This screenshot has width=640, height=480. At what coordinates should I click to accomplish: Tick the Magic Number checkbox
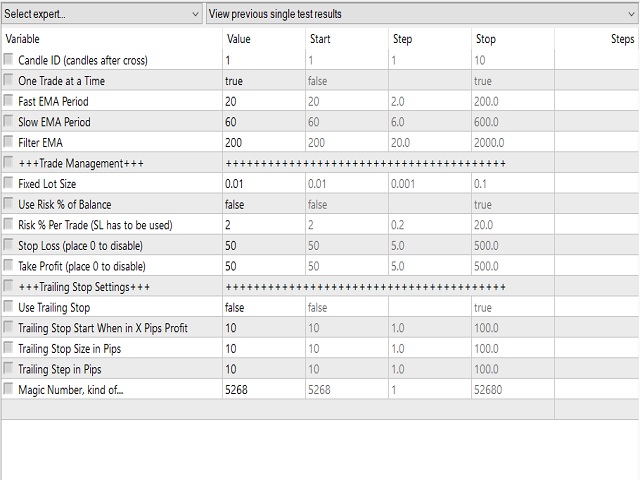click(x=8, y=389)
